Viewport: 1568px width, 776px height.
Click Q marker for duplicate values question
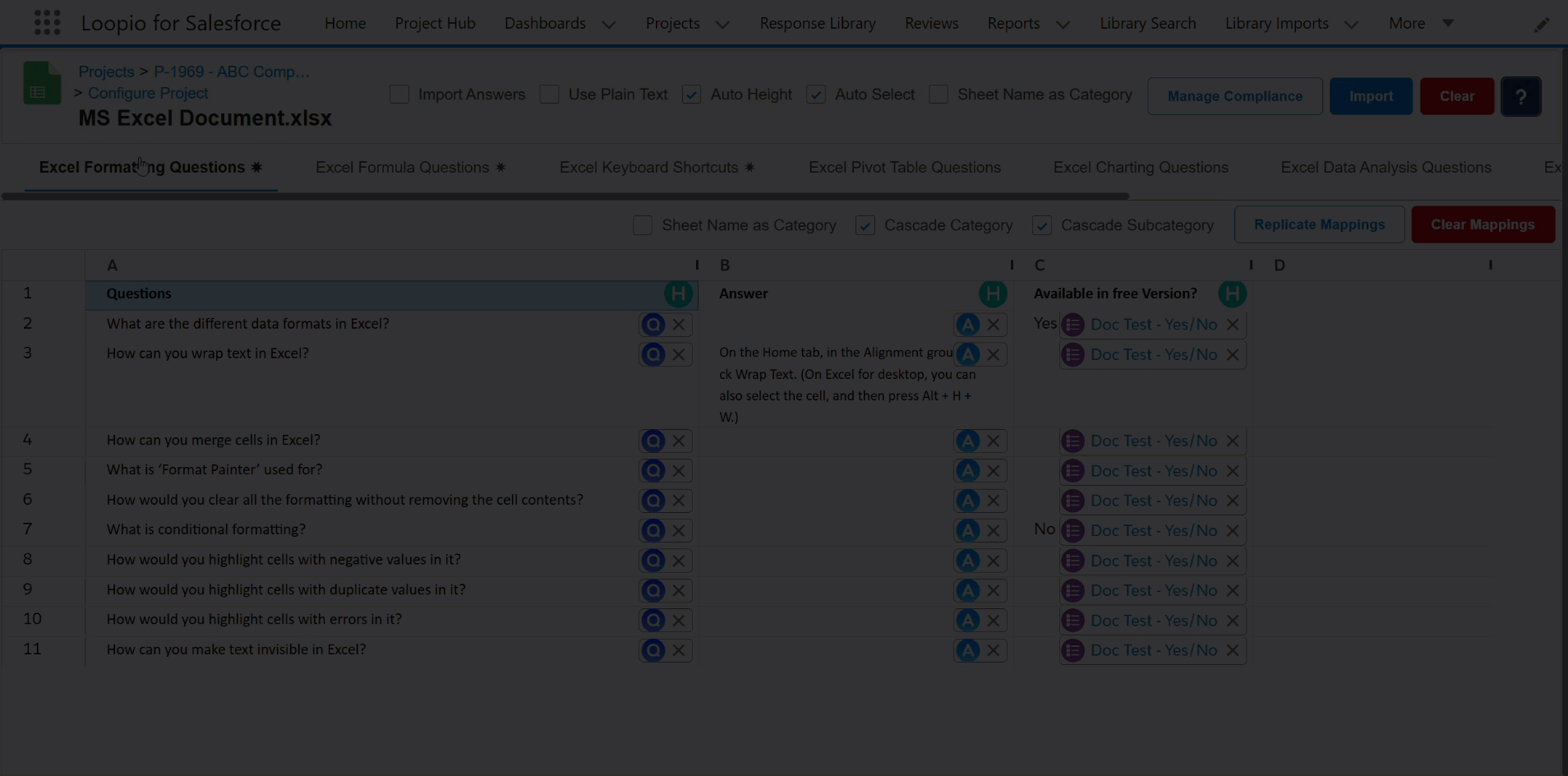point(653,590)
